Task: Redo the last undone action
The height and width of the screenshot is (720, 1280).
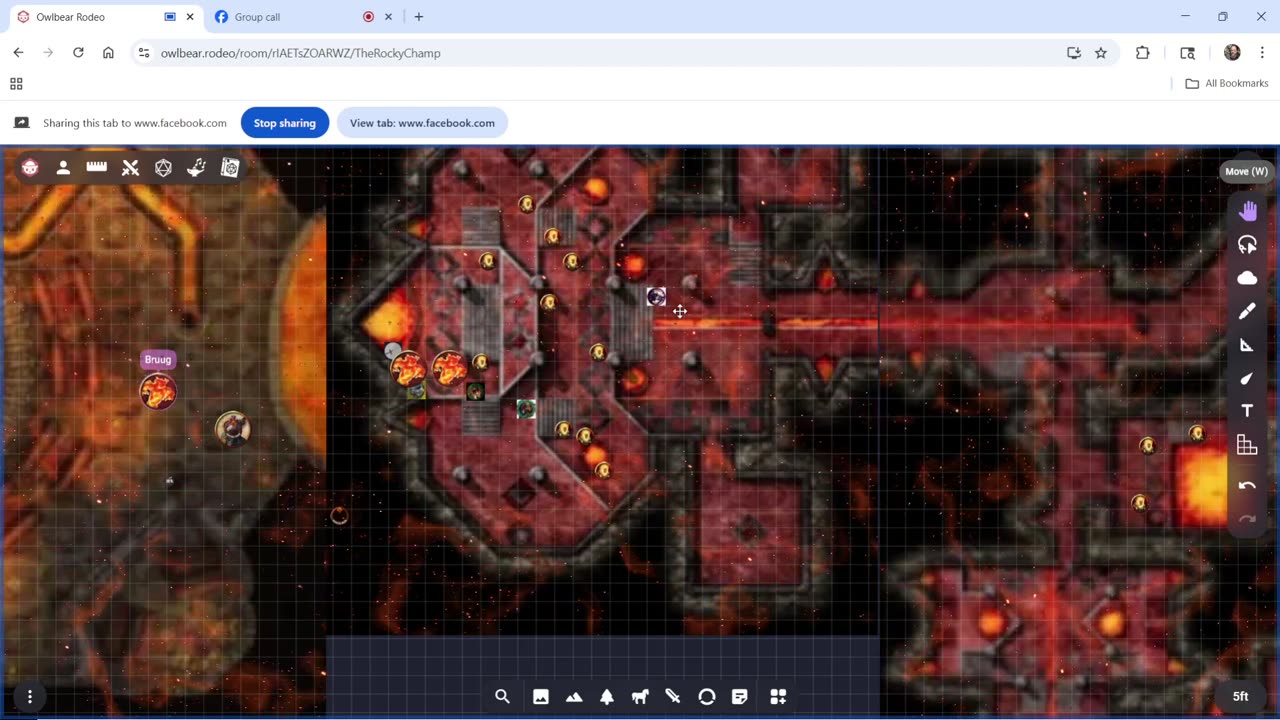Action: [x=1247, y=518]
